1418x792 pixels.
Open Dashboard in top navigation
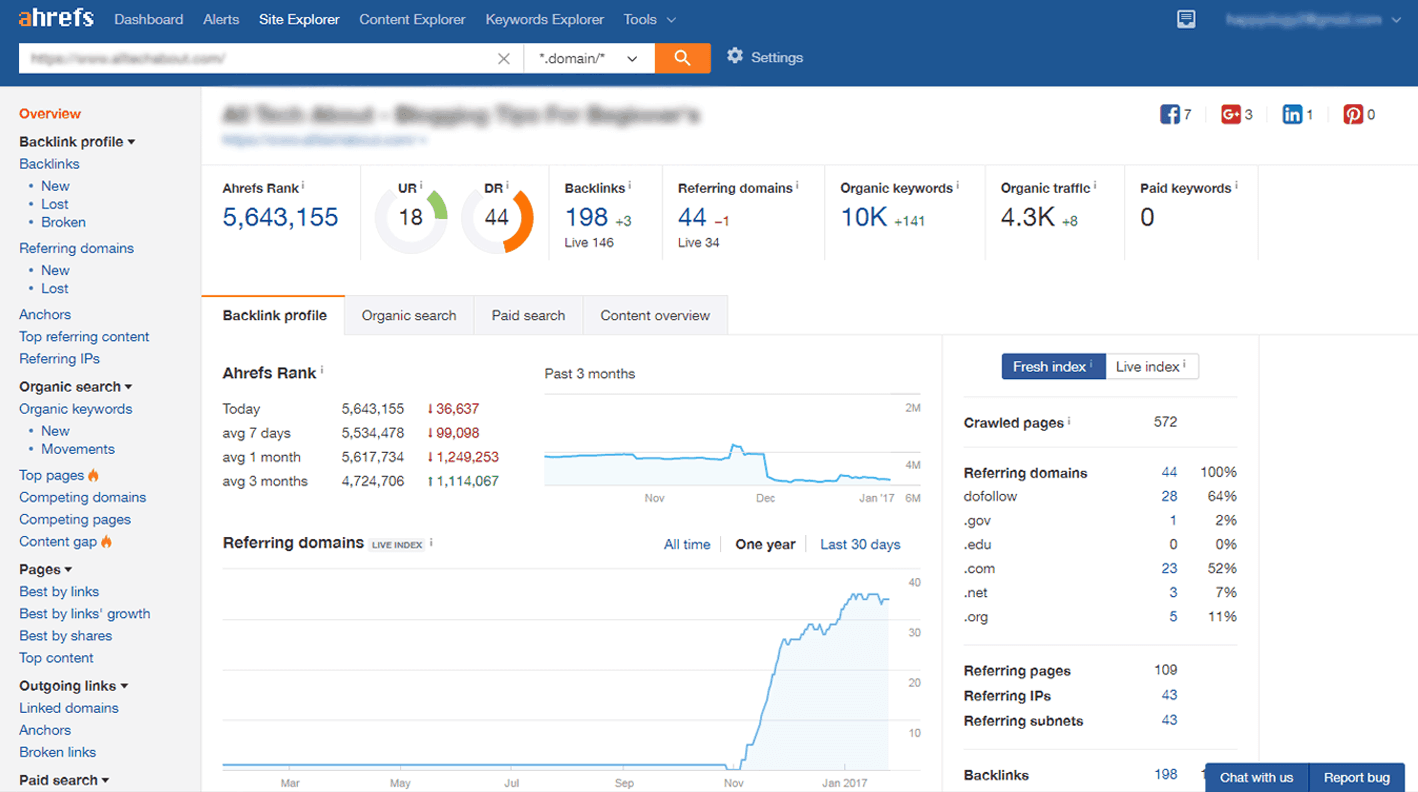tap(149, 19)
